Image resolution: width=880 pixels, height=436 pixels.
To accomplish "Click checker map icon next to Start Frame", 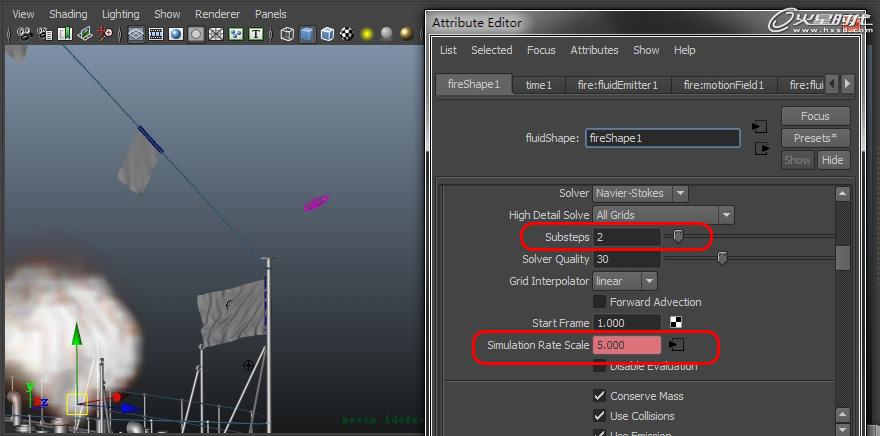I will point(676,323).
